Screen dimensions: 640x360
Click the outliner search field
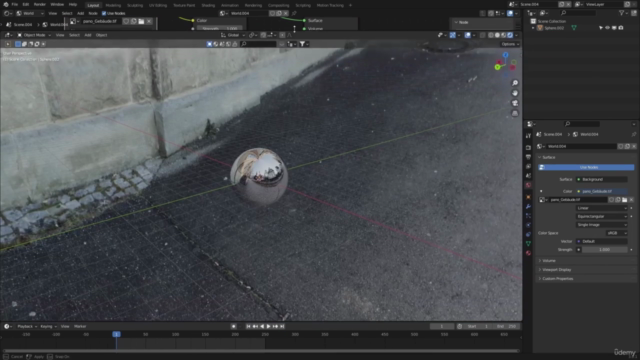pos(578,13)
